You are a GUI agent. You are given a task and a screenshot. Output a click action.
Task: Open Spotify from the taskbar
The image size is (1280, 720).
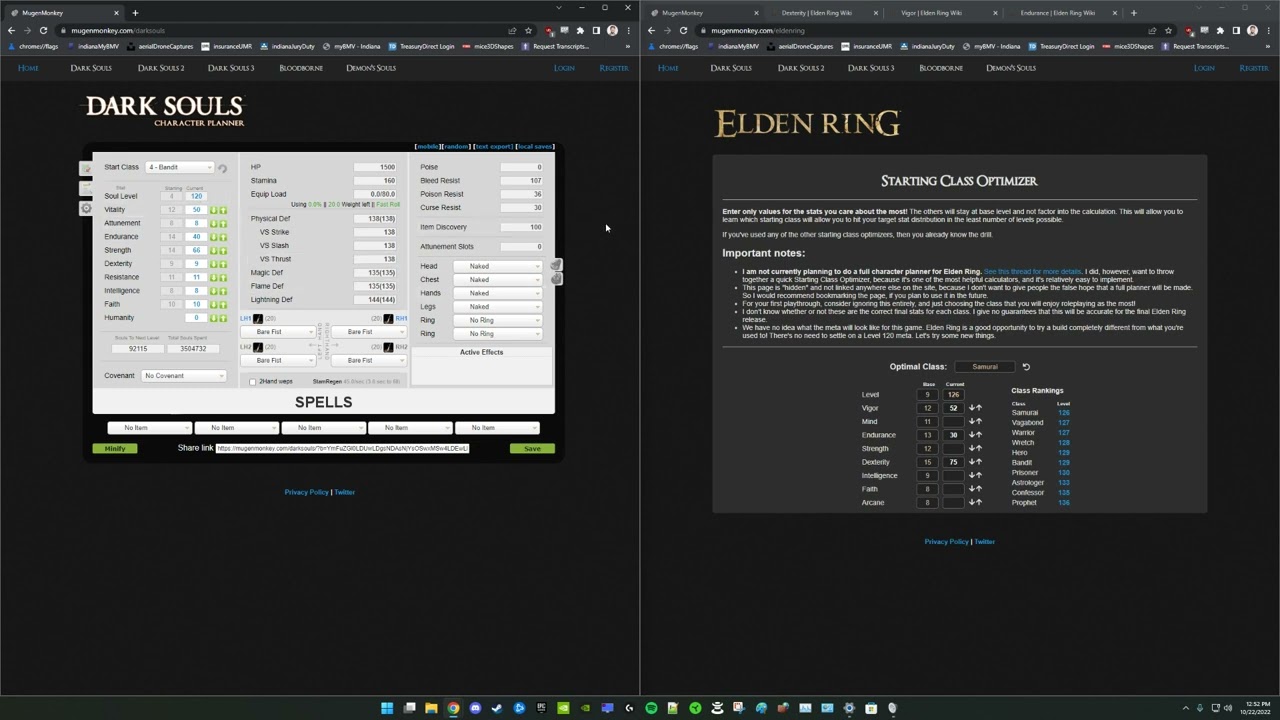click(651, 708)
